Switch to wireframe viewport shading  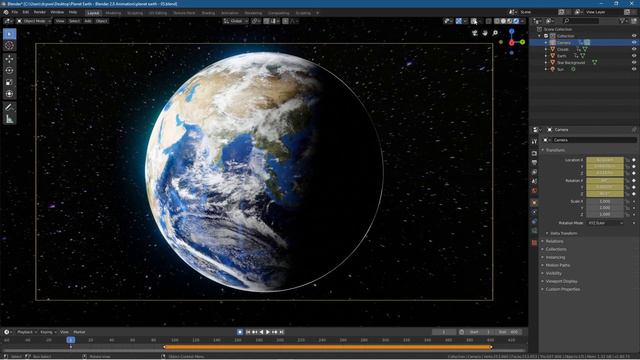point(497,21)
